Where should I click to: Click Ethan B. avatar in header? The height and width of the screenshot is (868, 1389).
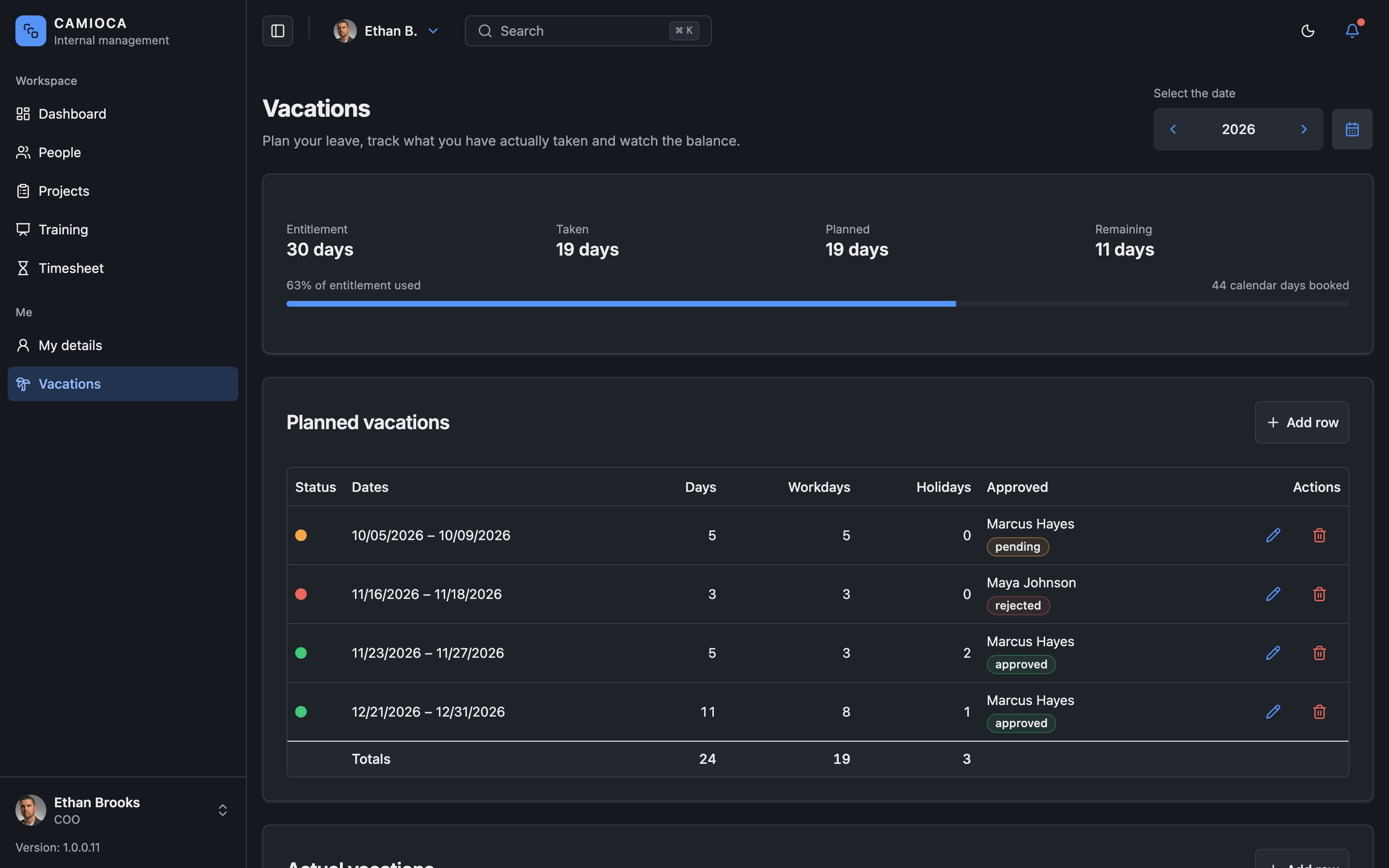coord(345,31)
